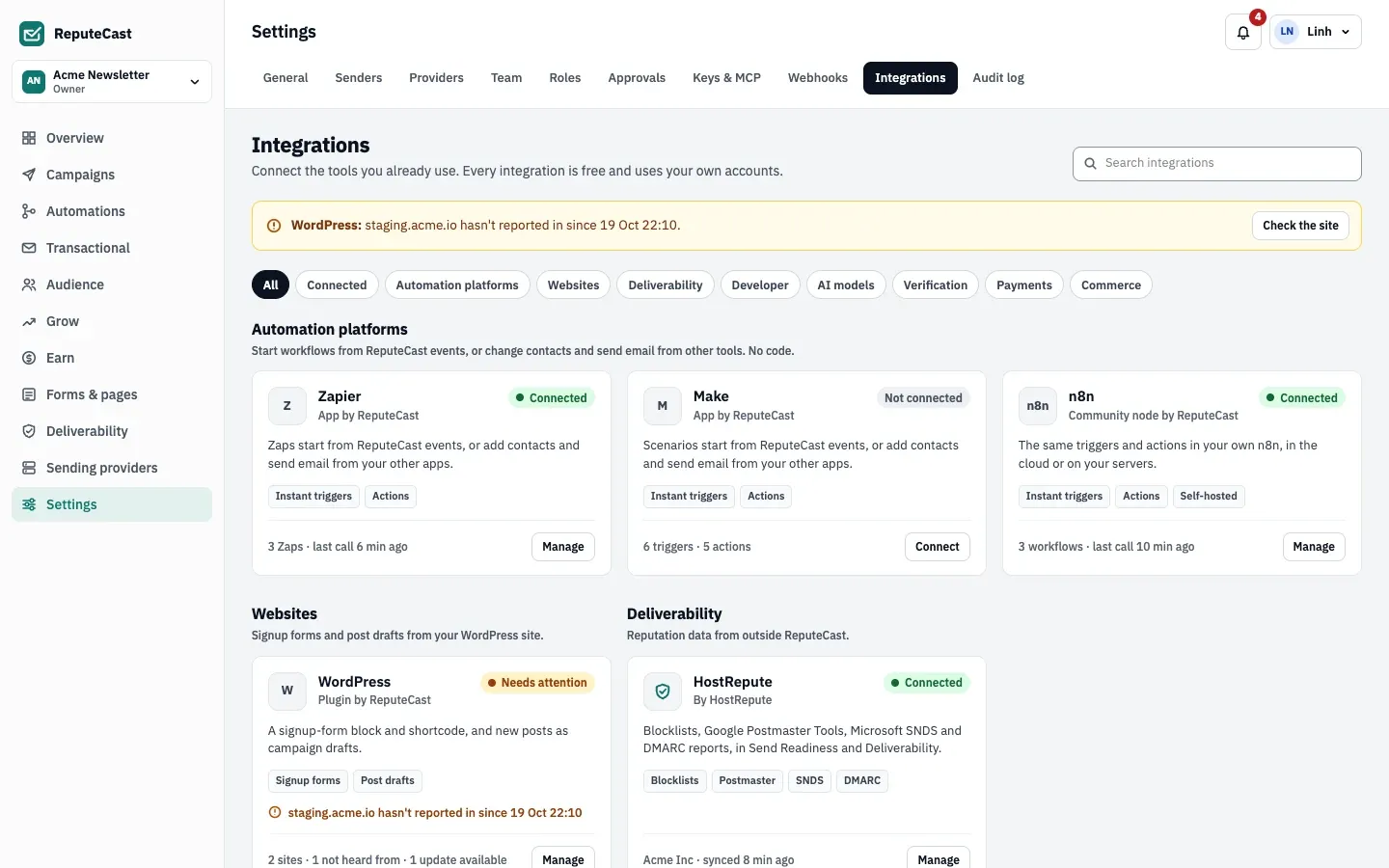This screenshot has height=868, width=1389.
Task: Click the ReputeCast logo icon
Action: click(32, 34)
